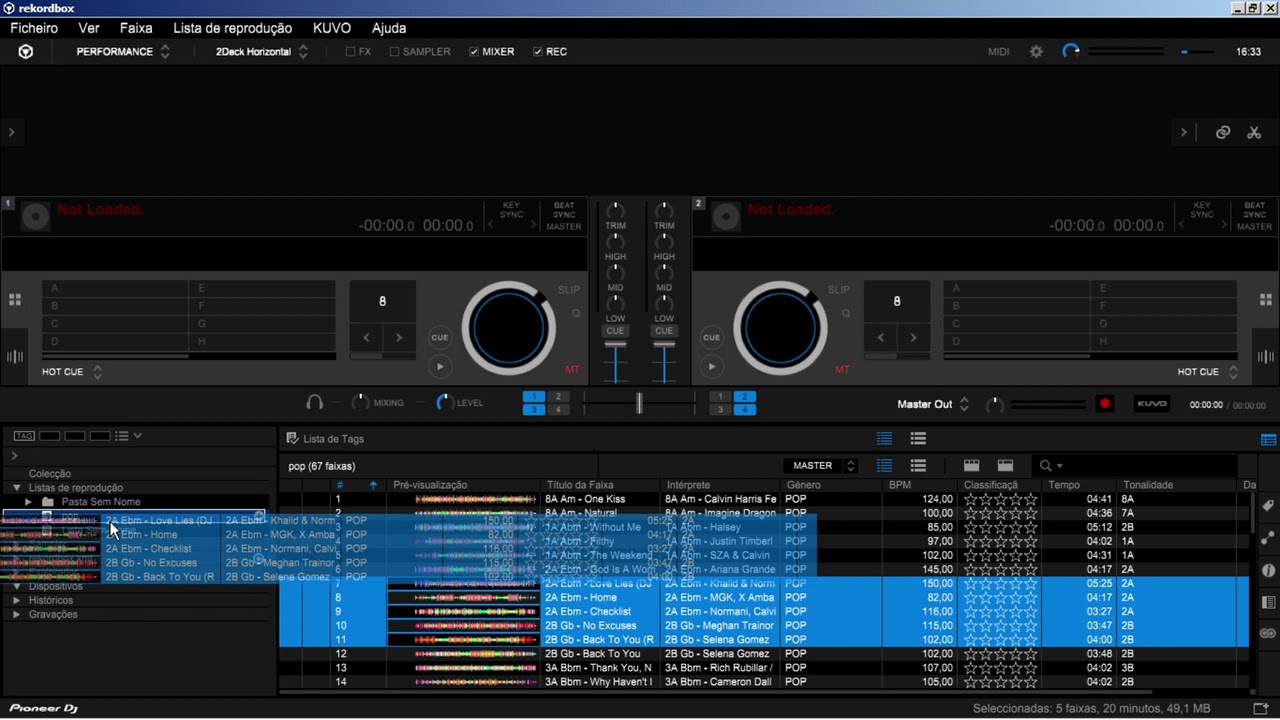Toggle the FX checkbox

tap(350, 52)
